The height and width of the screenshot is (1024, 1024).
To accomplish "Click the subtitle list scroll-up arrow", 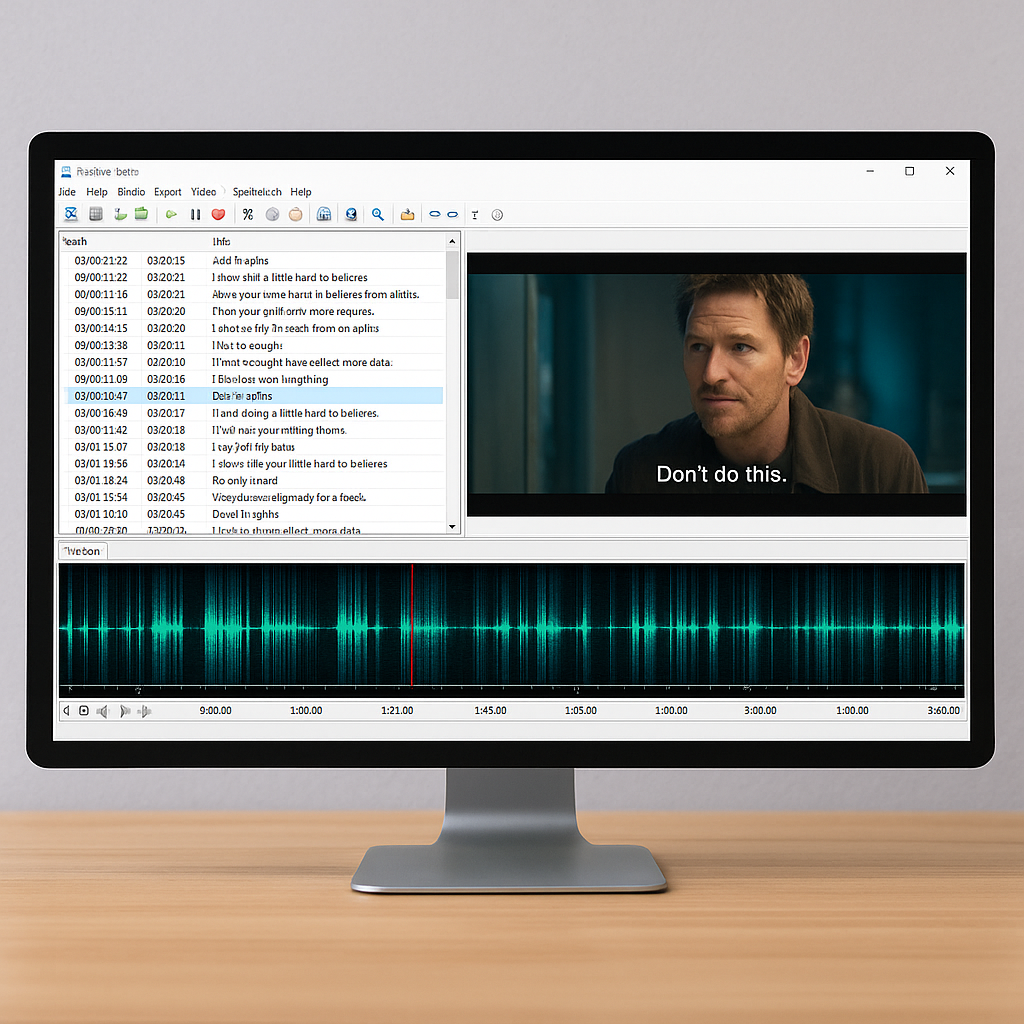I will [452, 242].
